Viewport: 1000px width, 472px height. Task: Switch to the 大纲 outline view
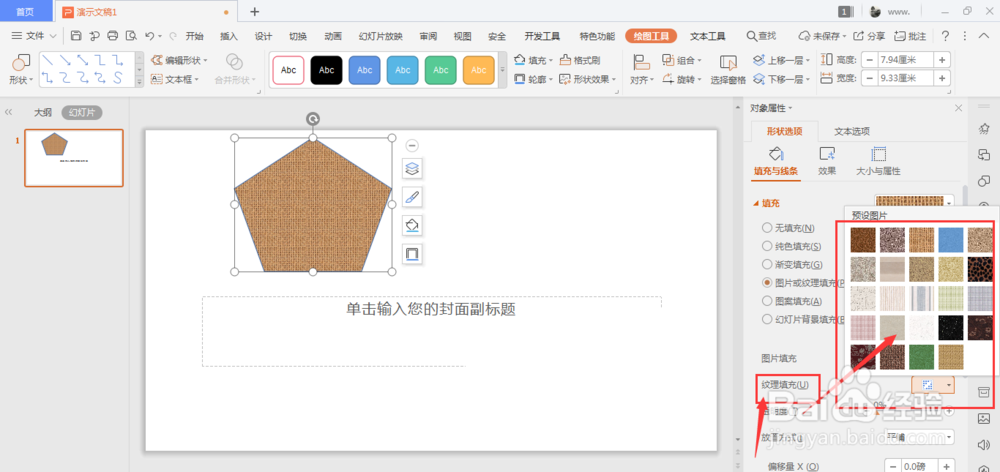[x=43, y=112]
